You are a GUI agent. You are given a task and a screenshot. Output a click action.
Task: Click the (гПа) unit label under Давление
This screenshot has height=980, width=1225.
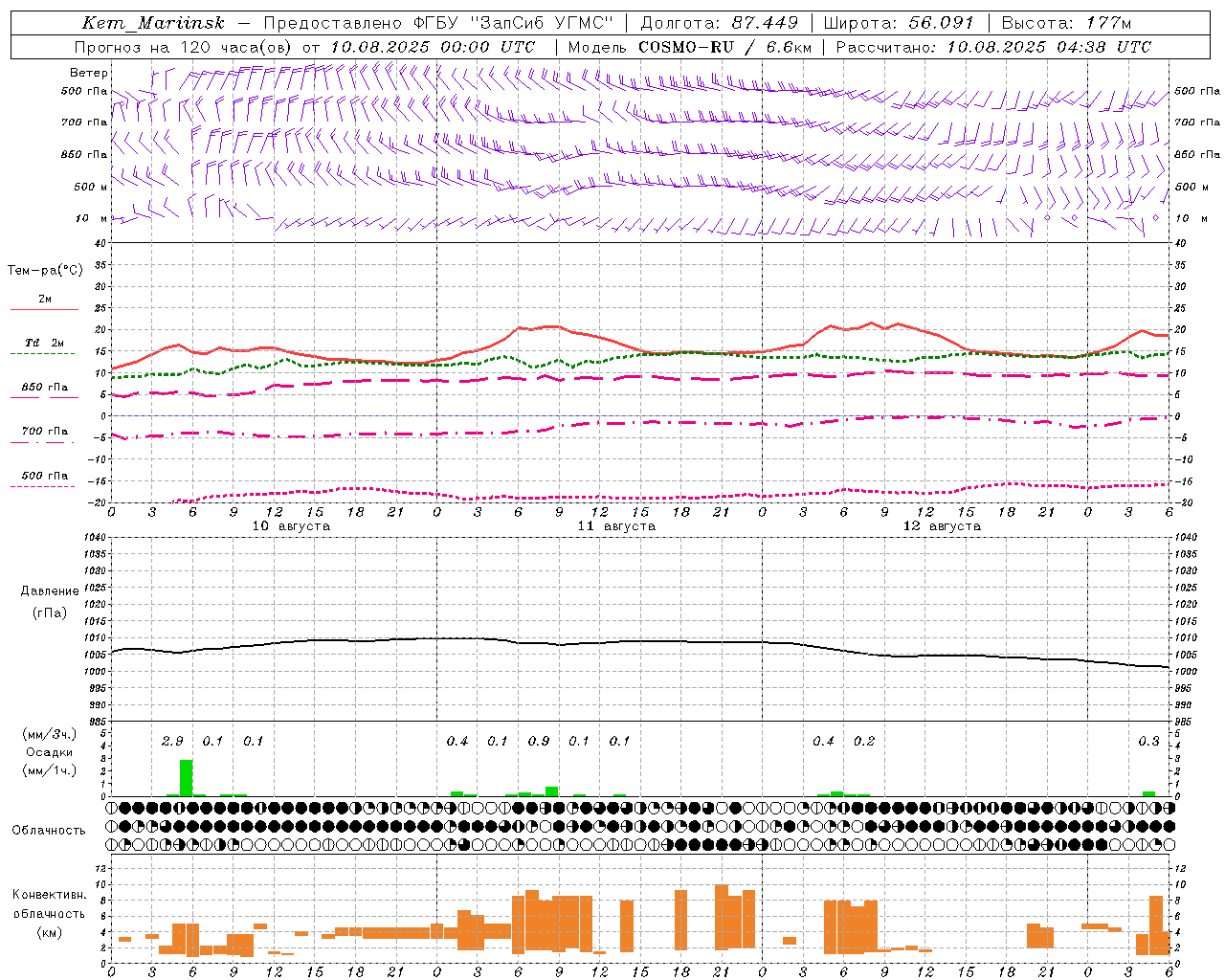coord(50,612)
